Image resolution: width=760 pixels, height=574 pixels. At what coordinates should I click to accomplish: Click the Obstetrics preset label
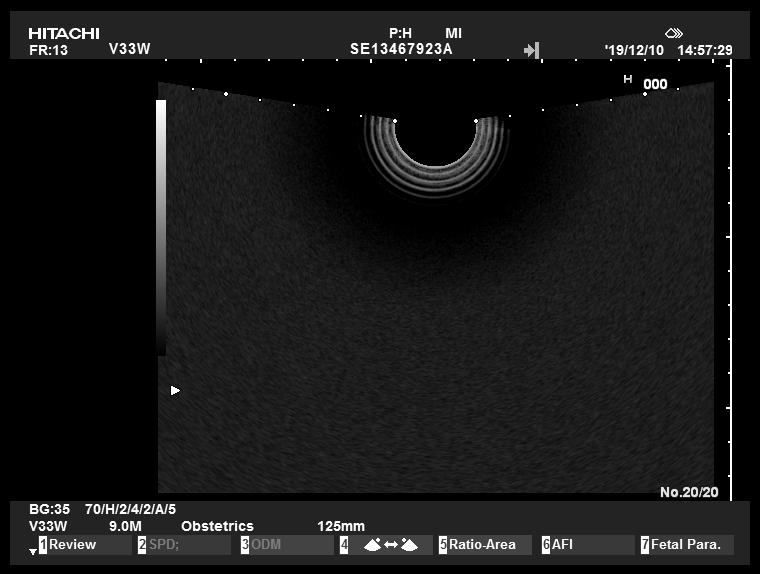click(217, 526)
